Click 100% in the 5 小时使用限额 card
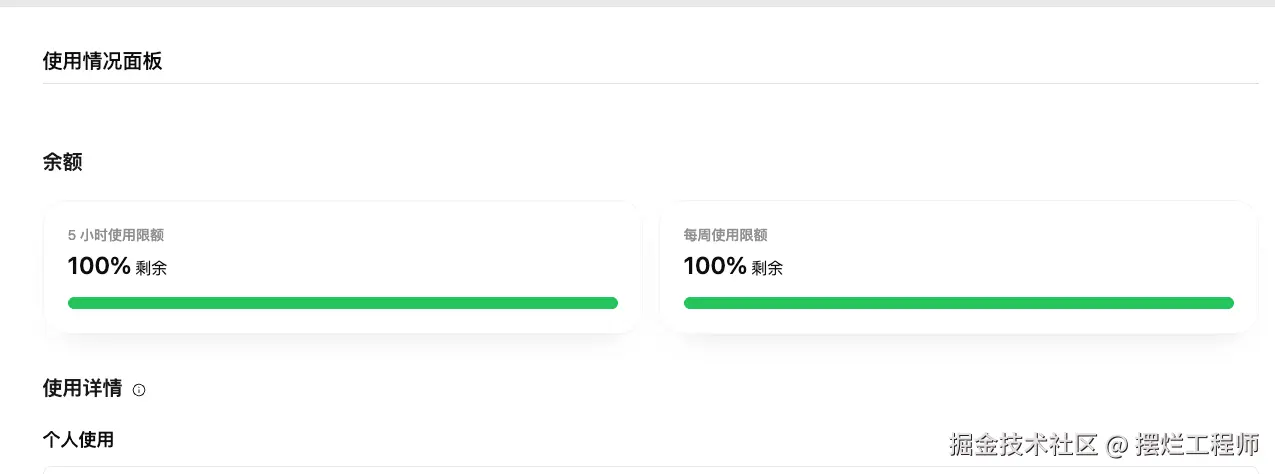This screenshot has height=474, width=1275. (x=99, y=266)
